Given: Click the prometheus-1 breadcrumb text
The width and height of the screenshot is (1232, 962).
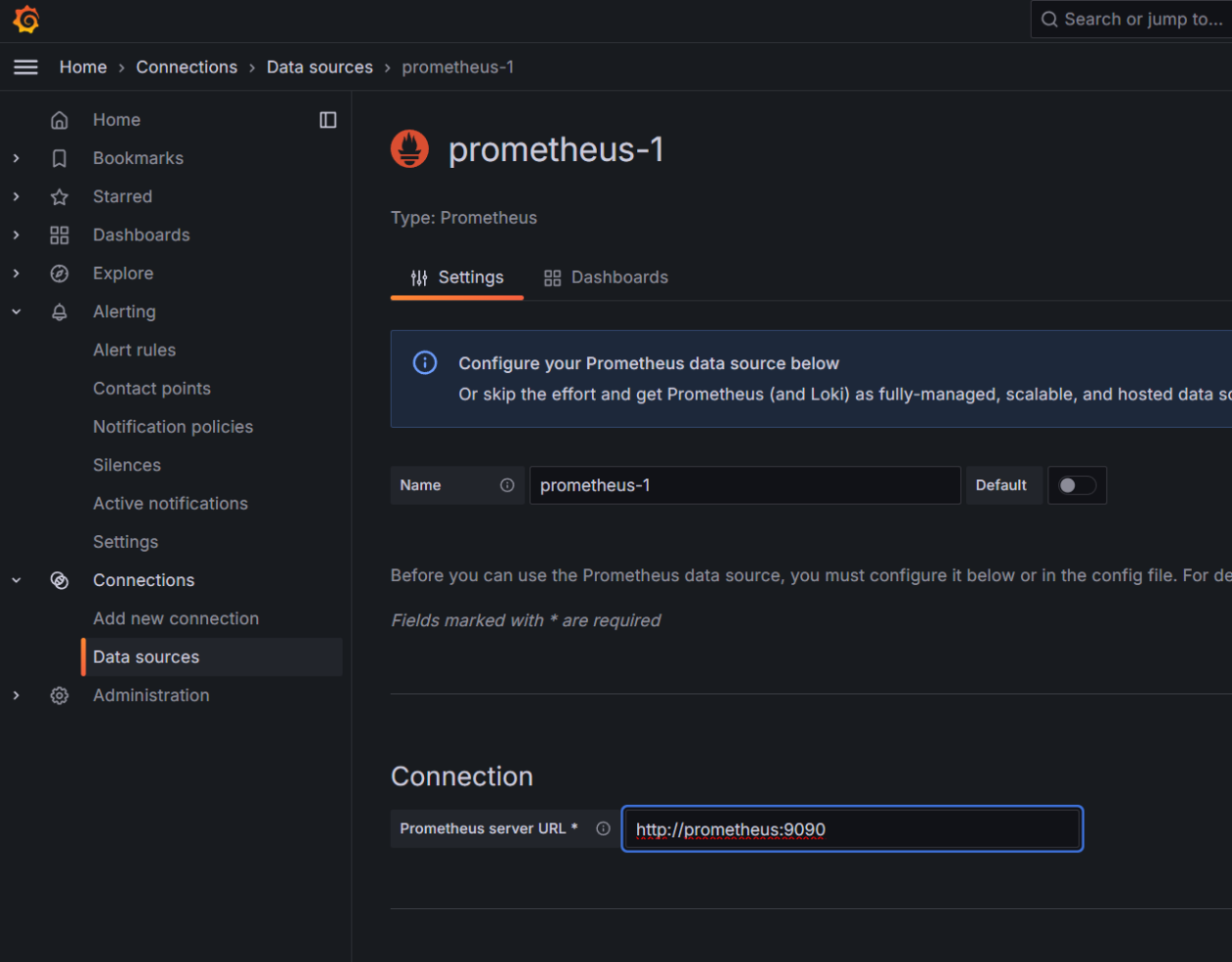Looking at the screenshot, I should coord(457,67).
